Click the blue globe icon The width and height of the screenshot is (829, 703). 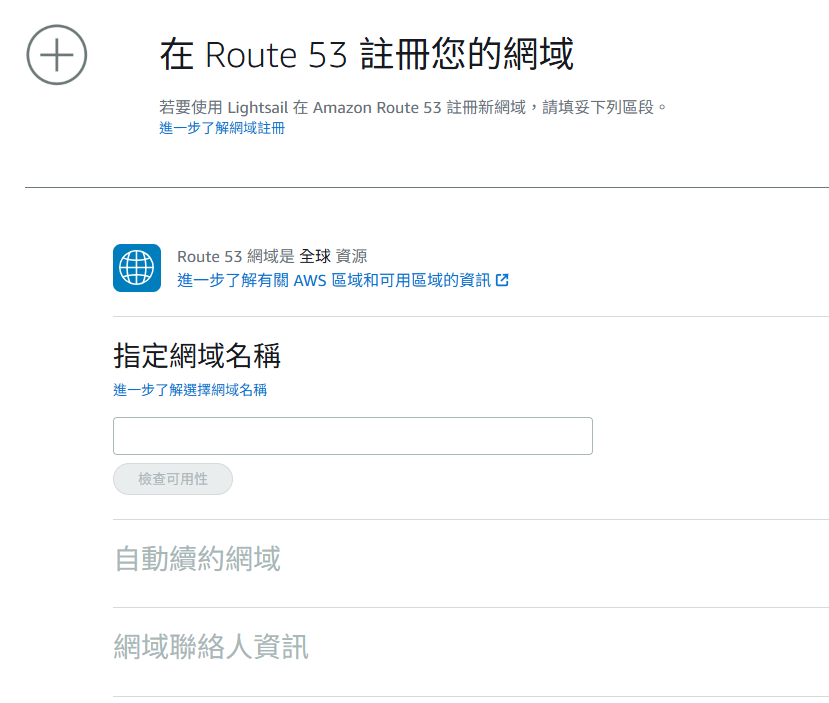click(x=137, y=268)
